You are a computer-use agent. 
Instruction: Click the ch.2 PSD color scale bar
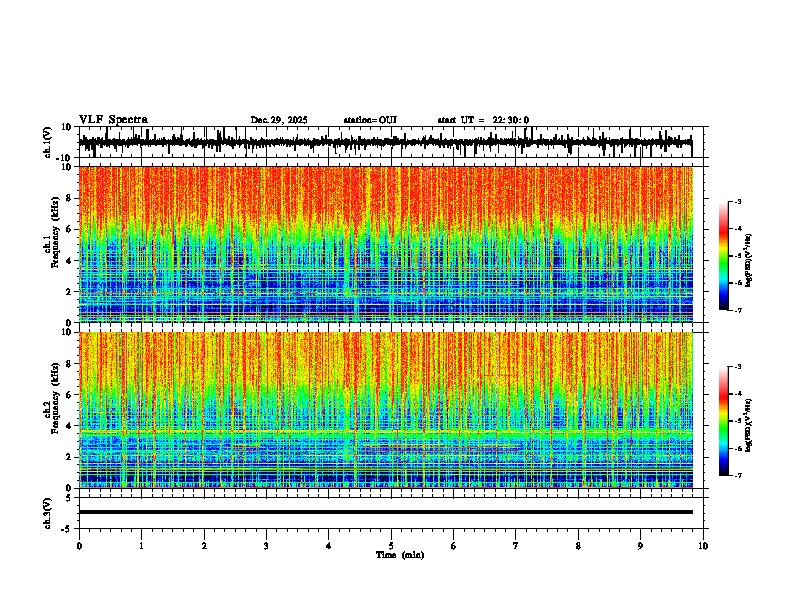(724, 421)
